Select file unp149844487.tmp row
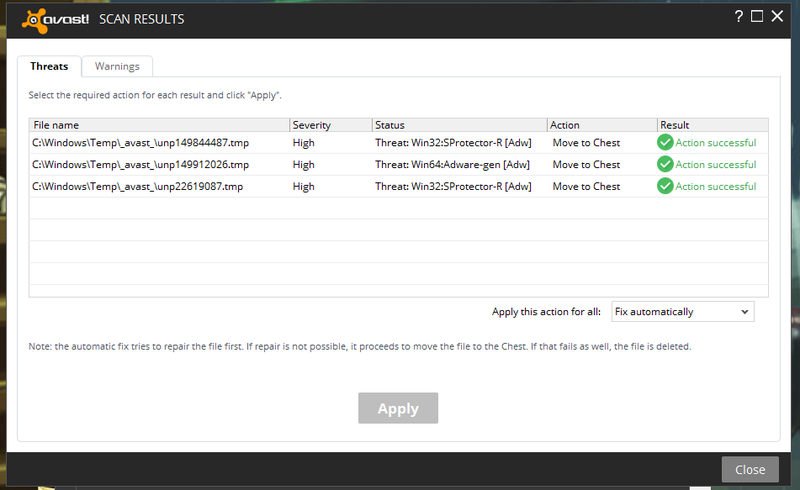The width and height of the screenshot is (800, 490). pos(398,143)
